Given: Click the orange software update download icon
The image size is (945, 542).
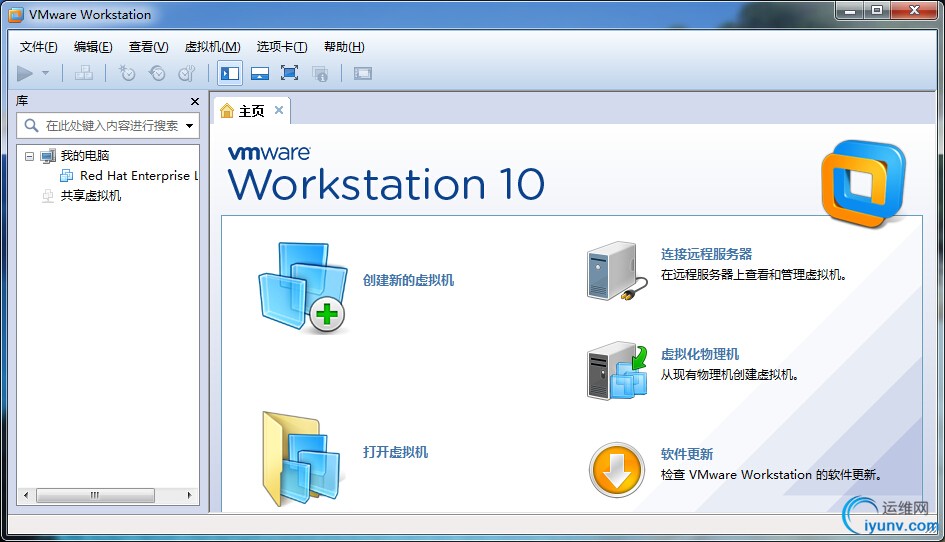Looking at the screenshot, I should (x=617, y=470).
